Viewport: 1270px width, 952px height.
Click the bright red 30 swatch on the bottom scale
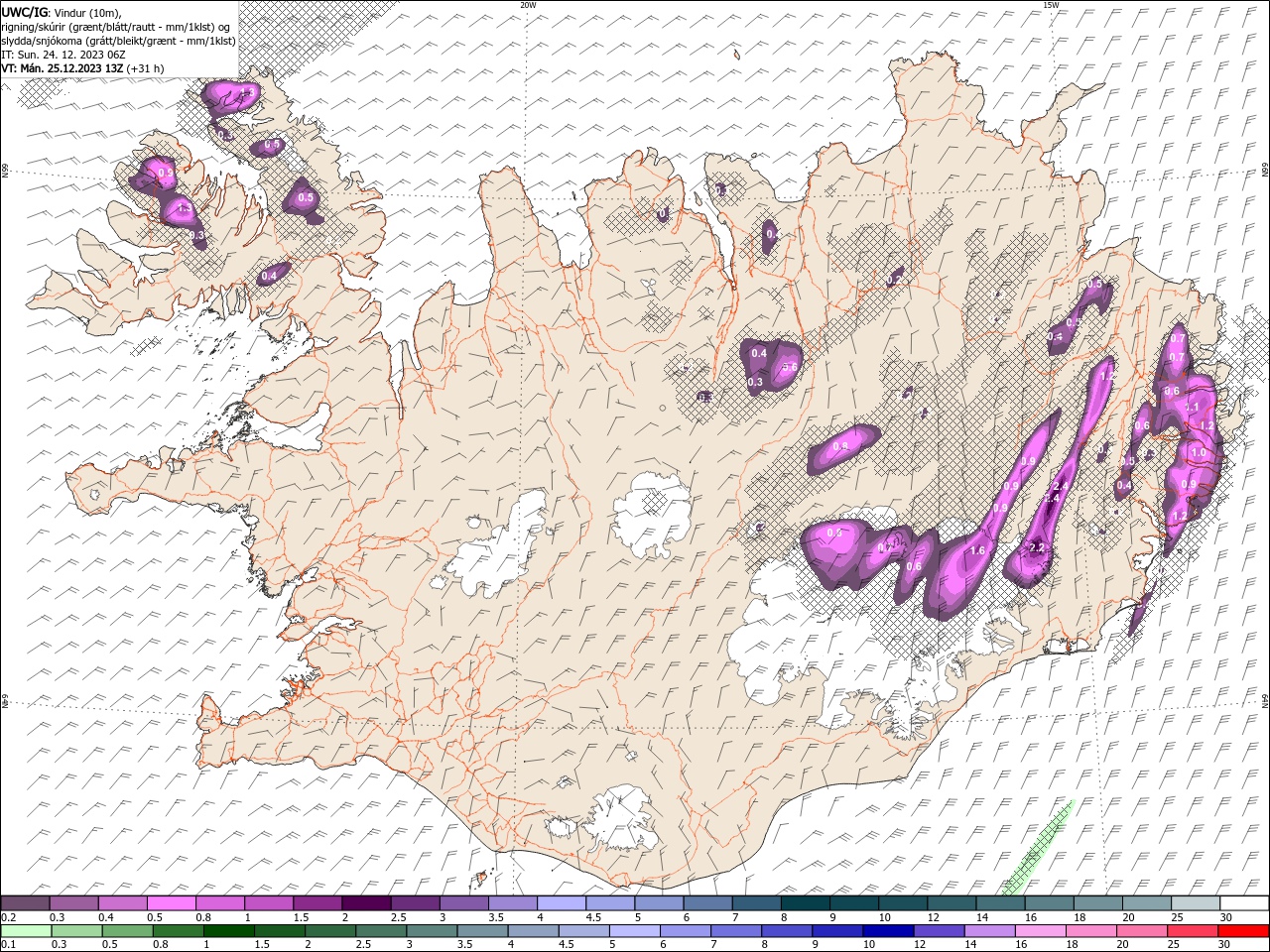[x=1243, y=931]
